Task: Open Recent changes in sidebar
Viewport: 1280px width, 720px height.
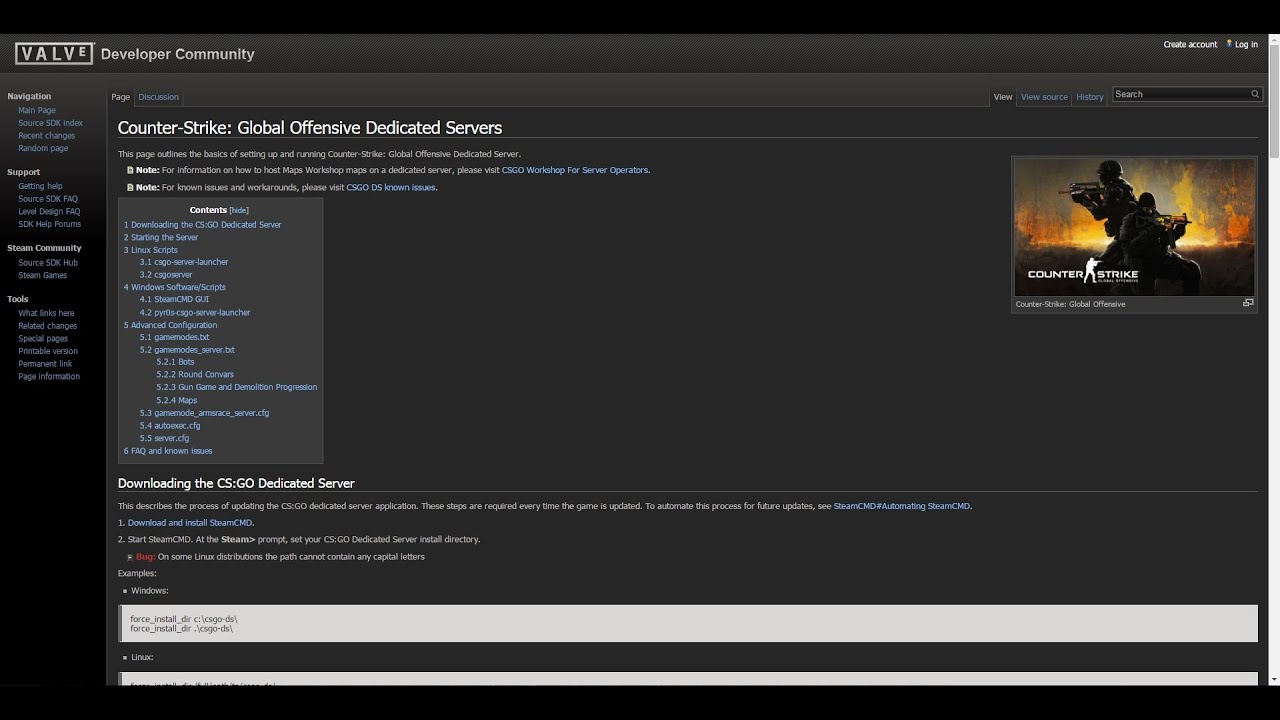Action: click(x=46, y=136)
